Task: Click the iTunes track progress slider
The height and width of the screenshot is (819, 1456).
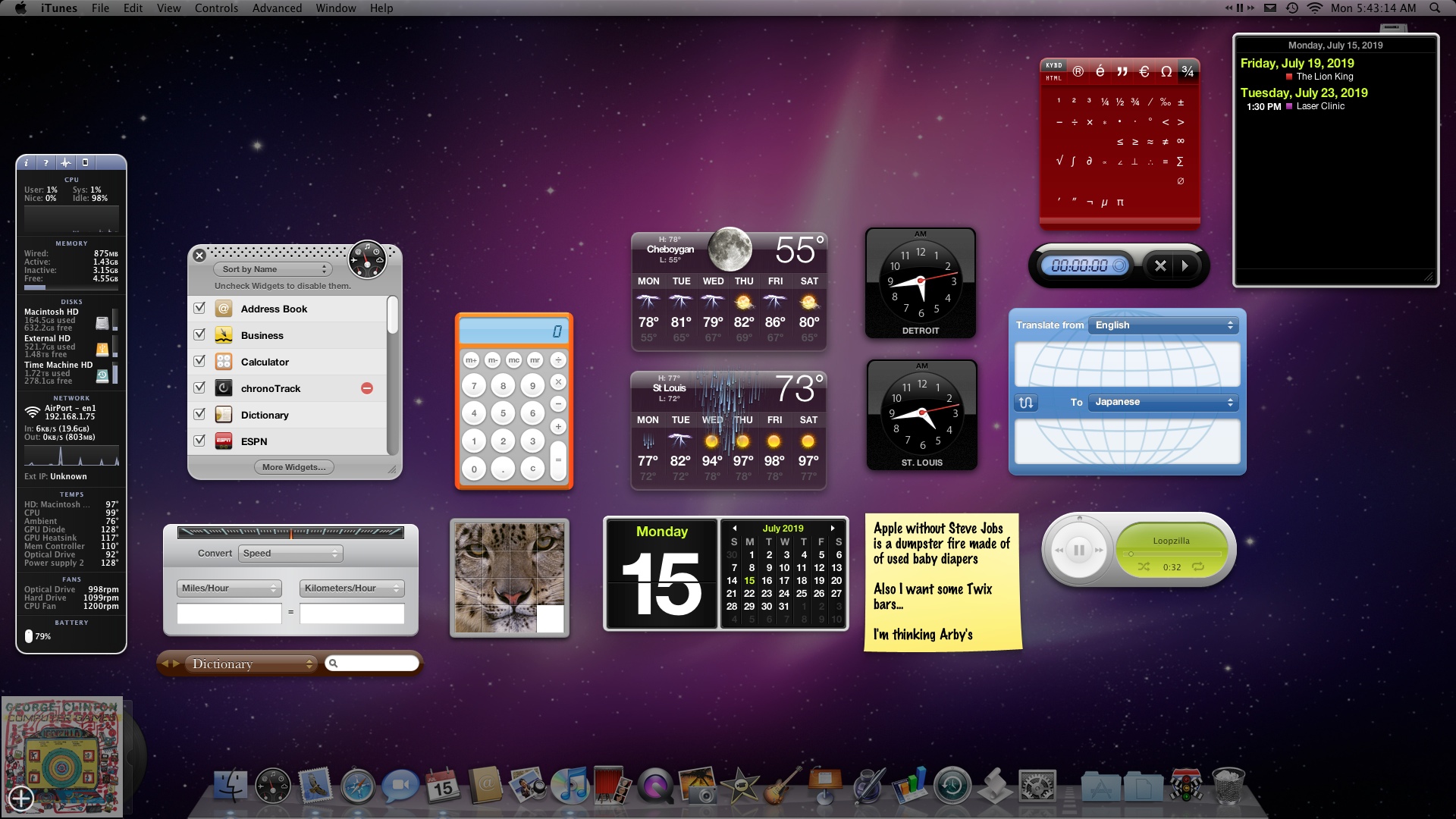Action: click(x=1172, y=554)
